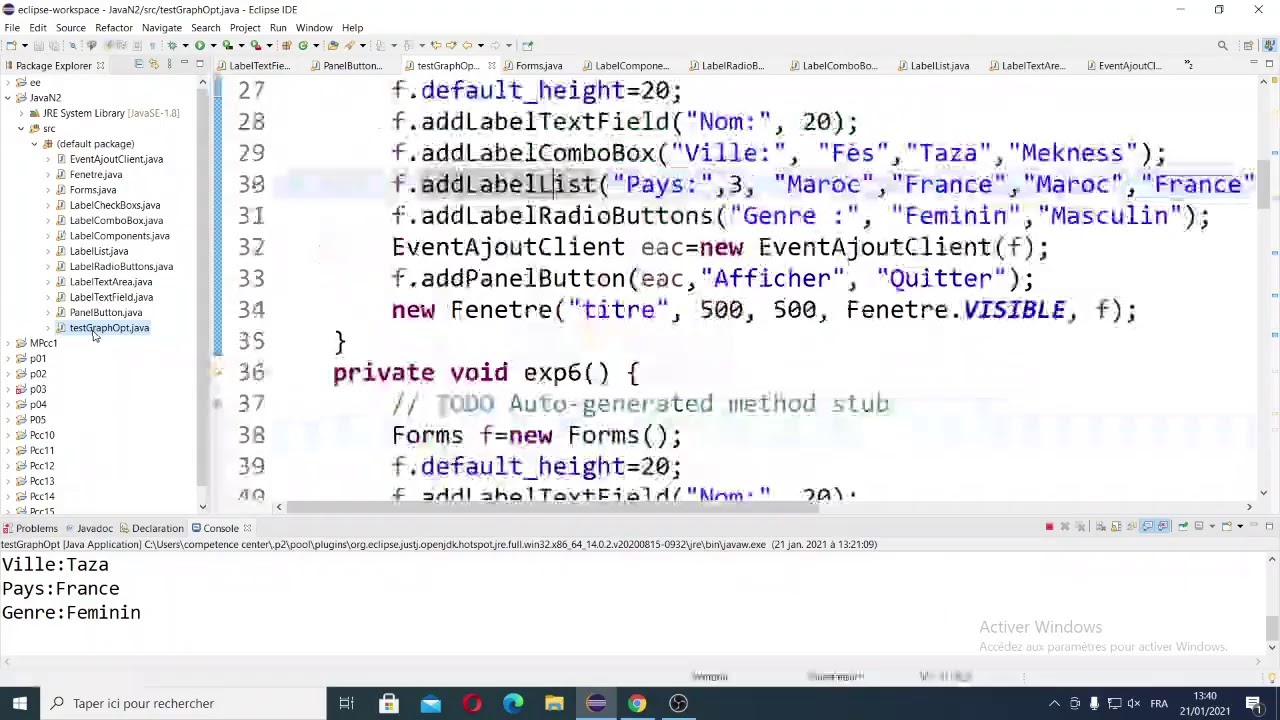
Task: Click the editor horizontal scrollbar
Action: (x=553, y=507)
